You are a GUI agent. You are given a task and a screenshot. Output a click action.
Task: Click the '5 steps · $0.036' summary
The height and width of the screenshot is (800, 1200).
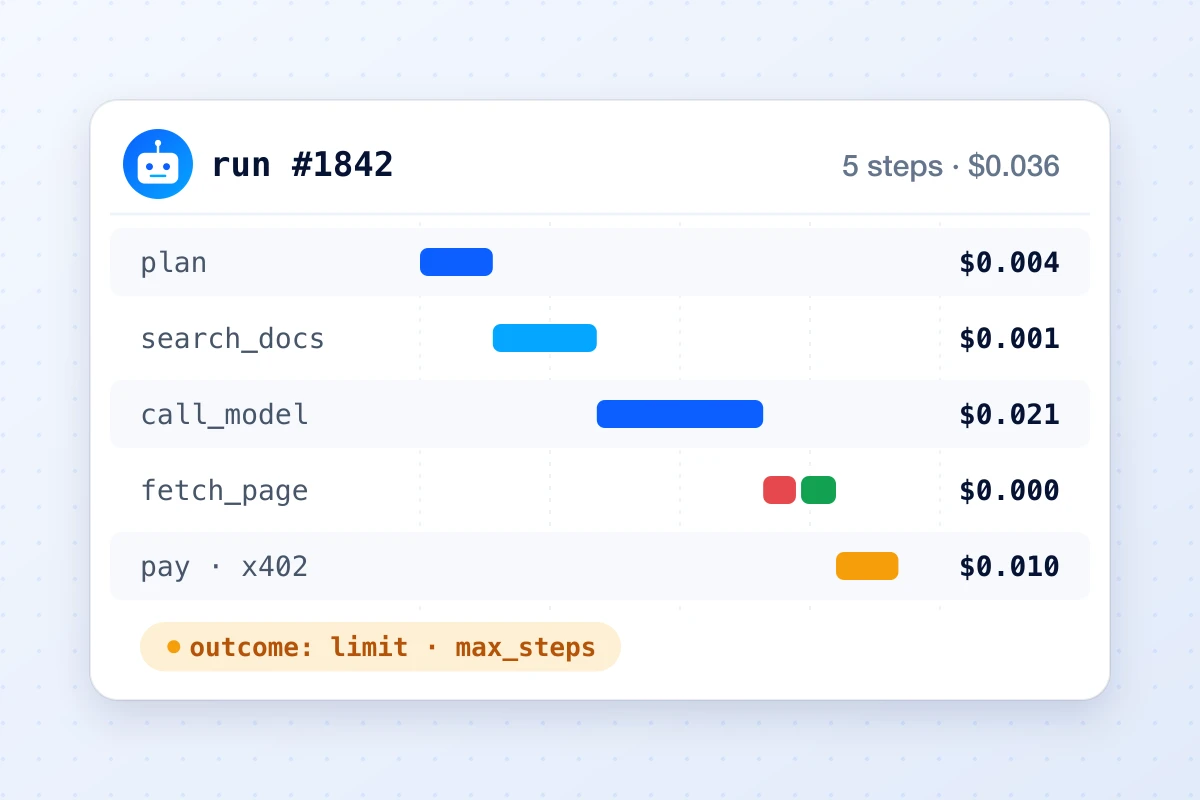click(950, 165)
